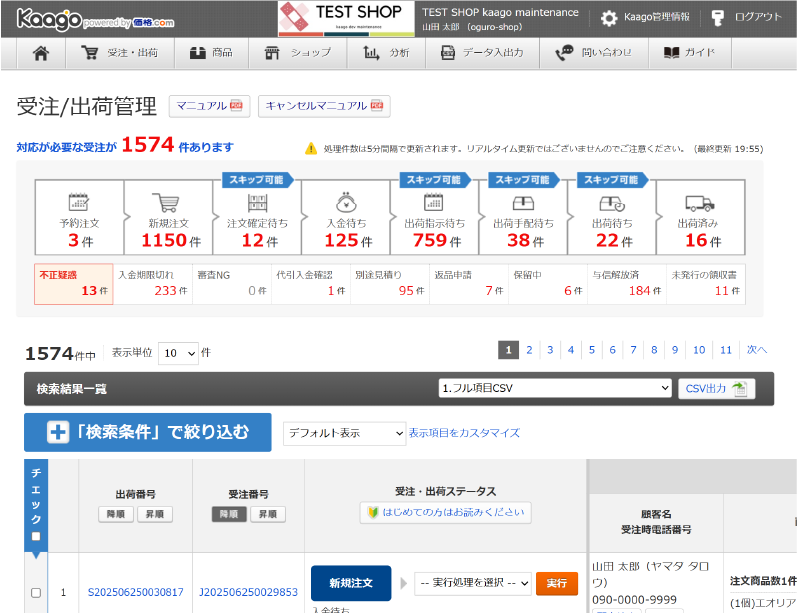Image resolution: width=797 pixels, height=613 pixels.
Task: Toggle the check-all checkbox in チェック column
Action: [36, 536]
